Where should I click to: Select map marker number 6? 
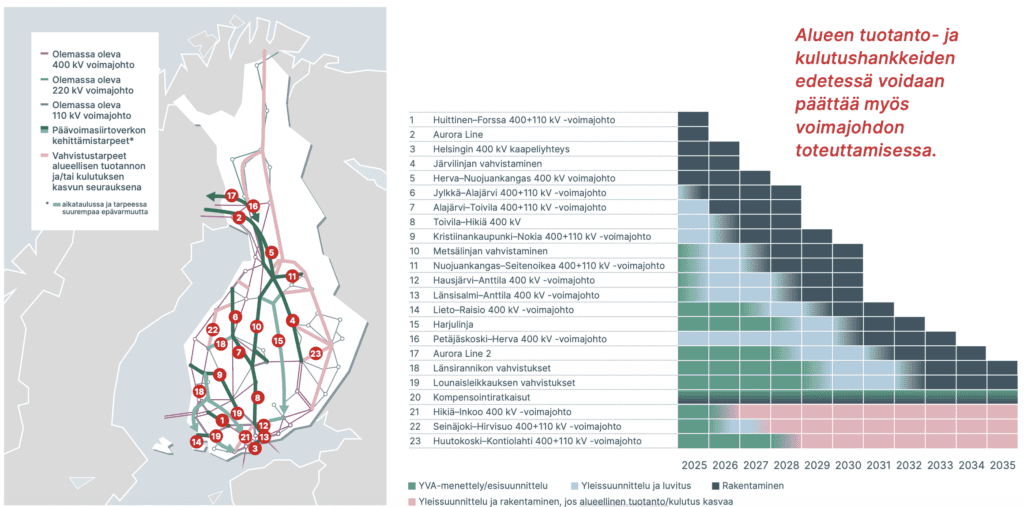[x=235, y=317]
